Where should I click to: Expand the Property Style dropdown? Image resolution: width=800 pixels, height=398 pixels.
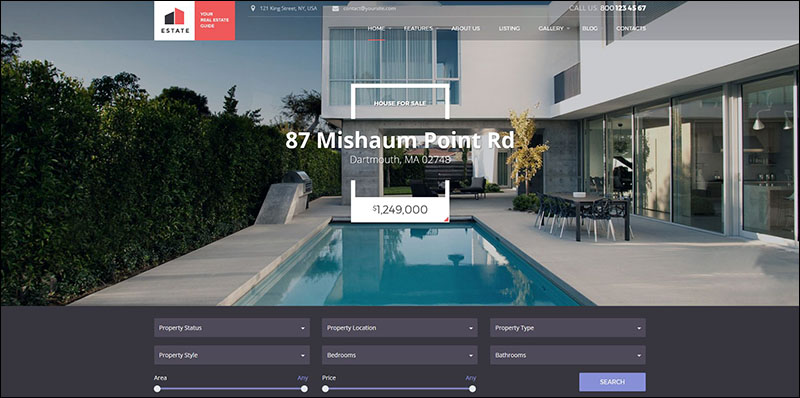(232, 355)
